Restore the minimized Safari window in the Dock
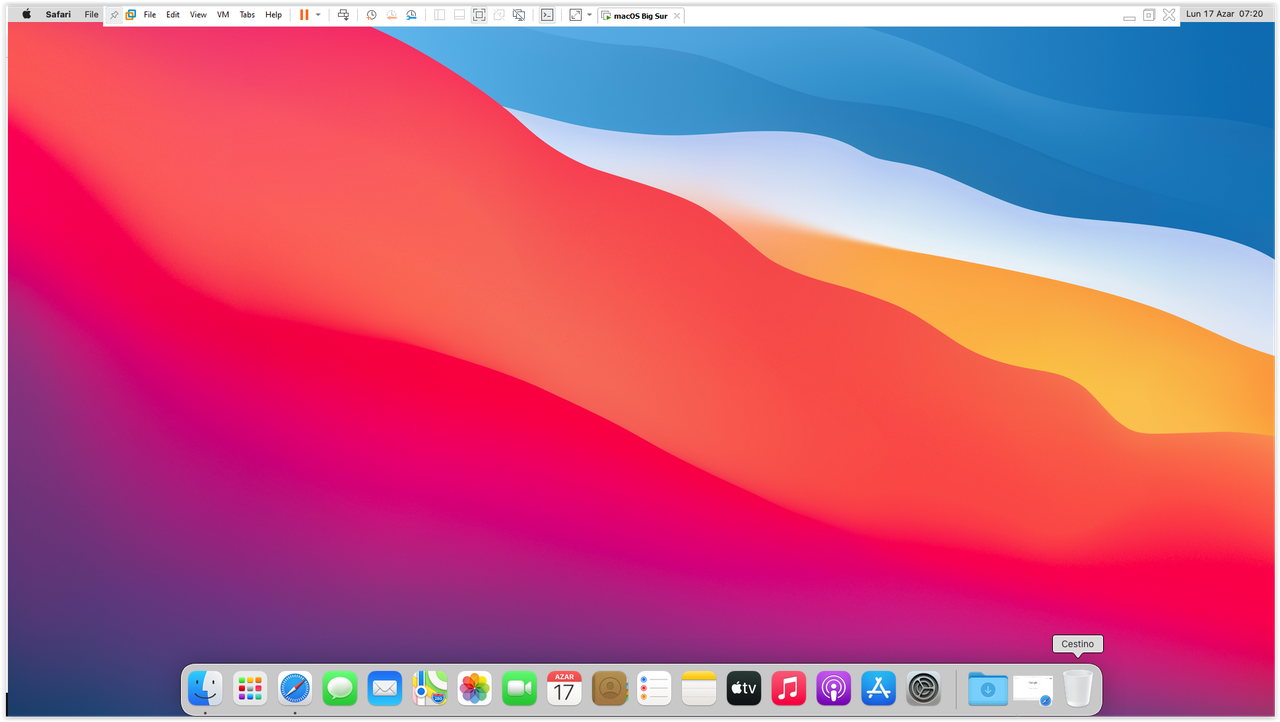Viewport: 1280px width, 722px height. pyautogui.click(x=1033, y=689)
